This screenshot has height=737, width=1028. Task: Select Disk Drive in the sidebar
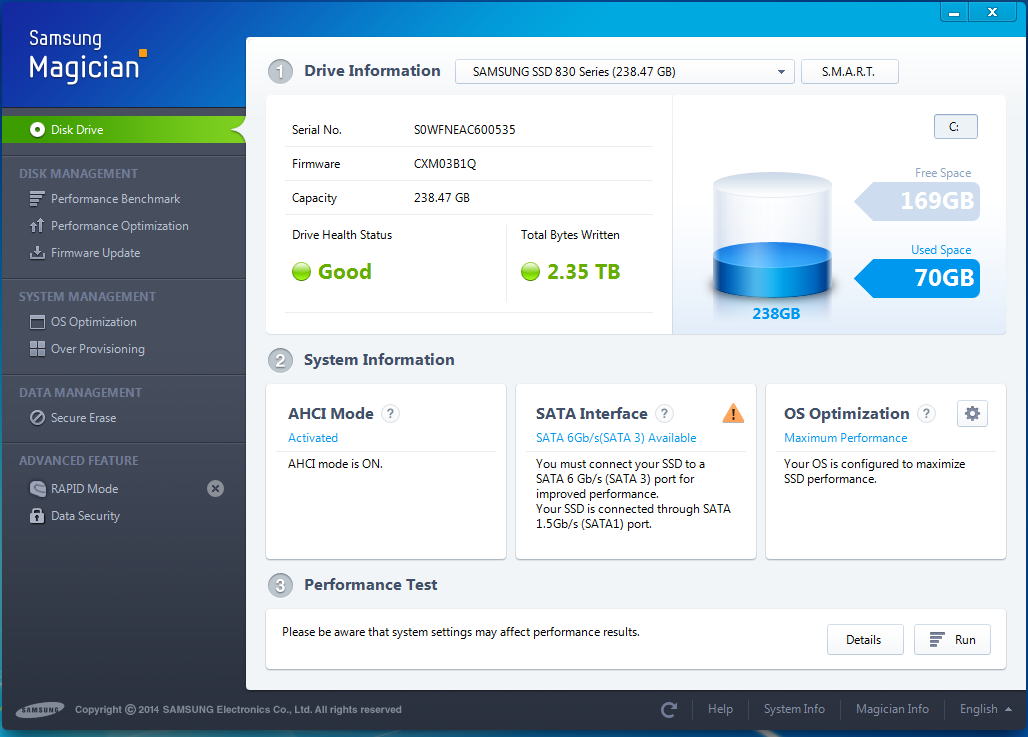123,130
